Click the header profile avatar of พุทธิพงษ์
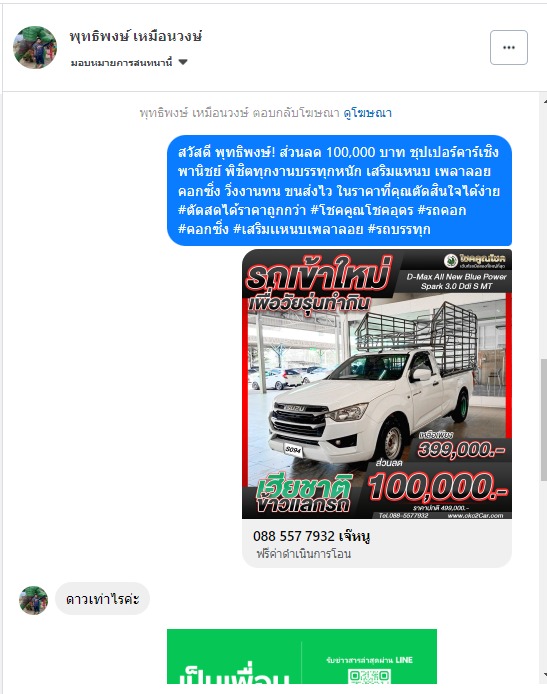The image size is (547, 694). tap(35, 47)
